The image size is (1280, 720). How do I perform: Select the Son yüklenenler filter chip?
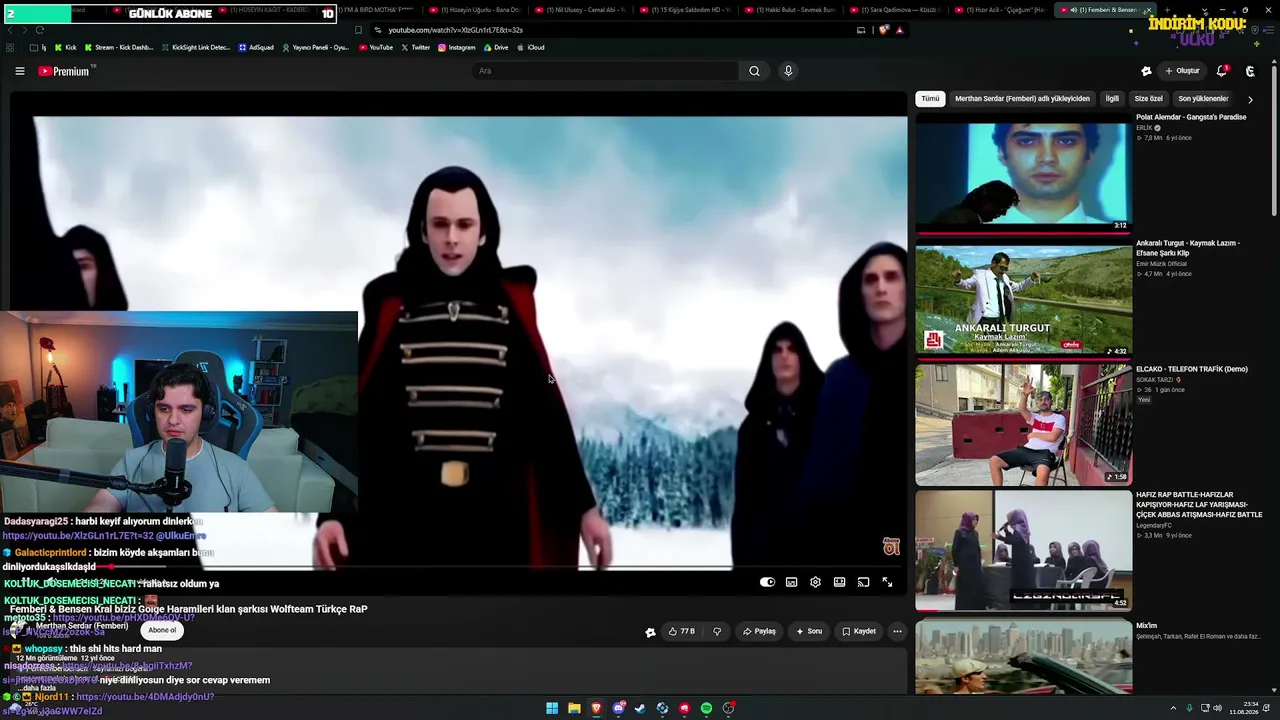(1203, 99)
